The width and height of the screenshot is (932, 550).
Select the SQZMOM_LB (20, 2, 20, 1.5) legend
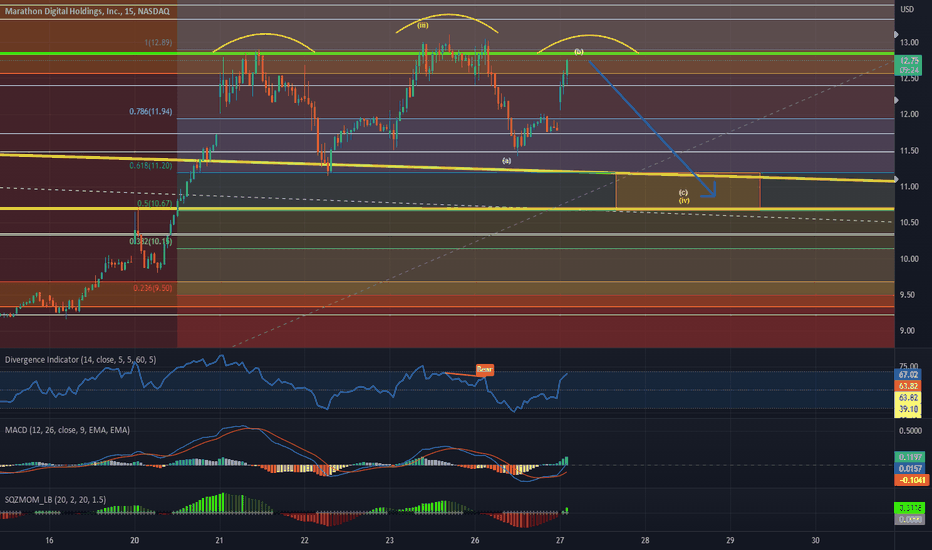coord(55,500)
